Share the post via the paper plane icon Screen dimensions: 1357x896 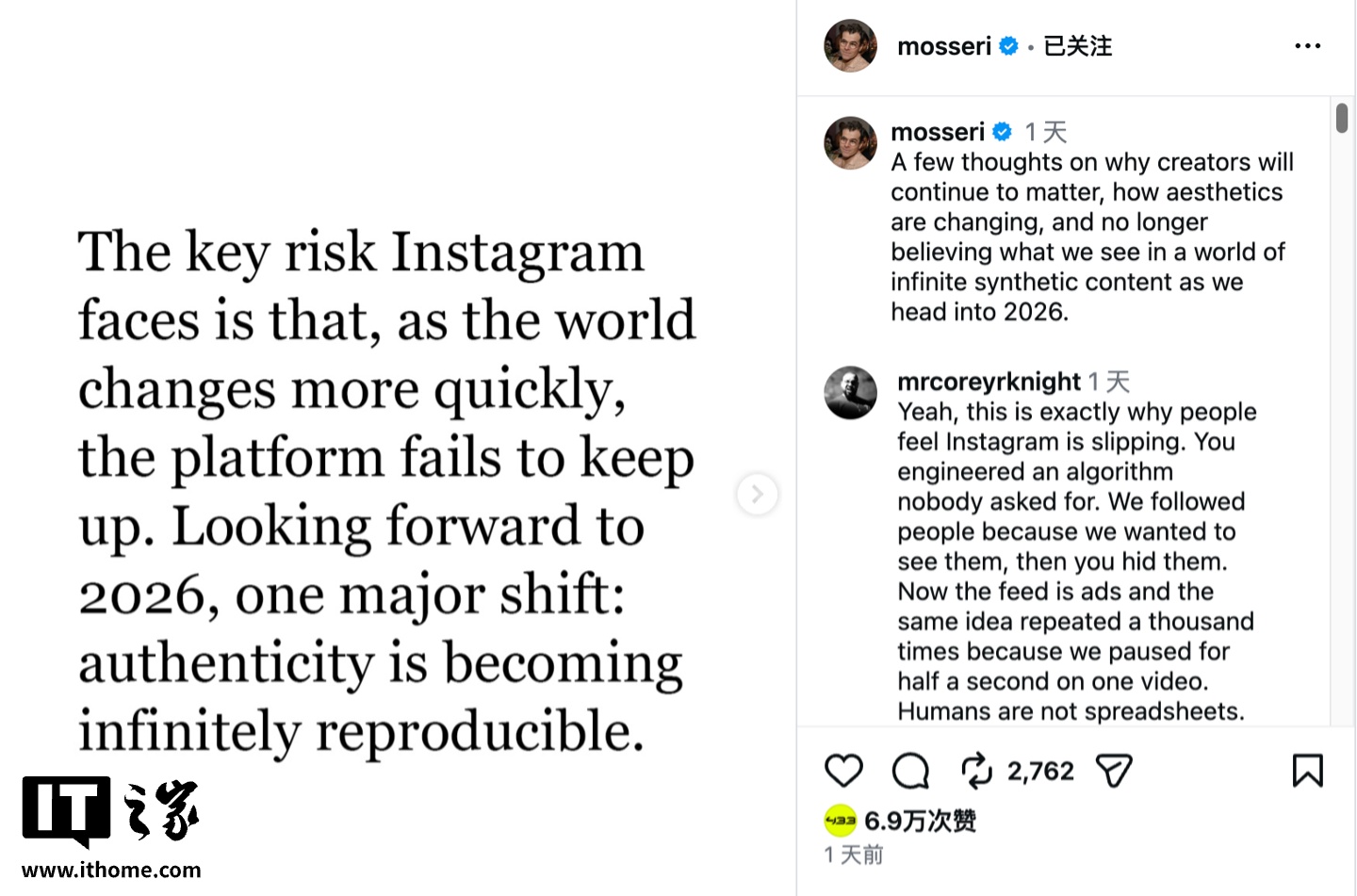click(1114, 770)
